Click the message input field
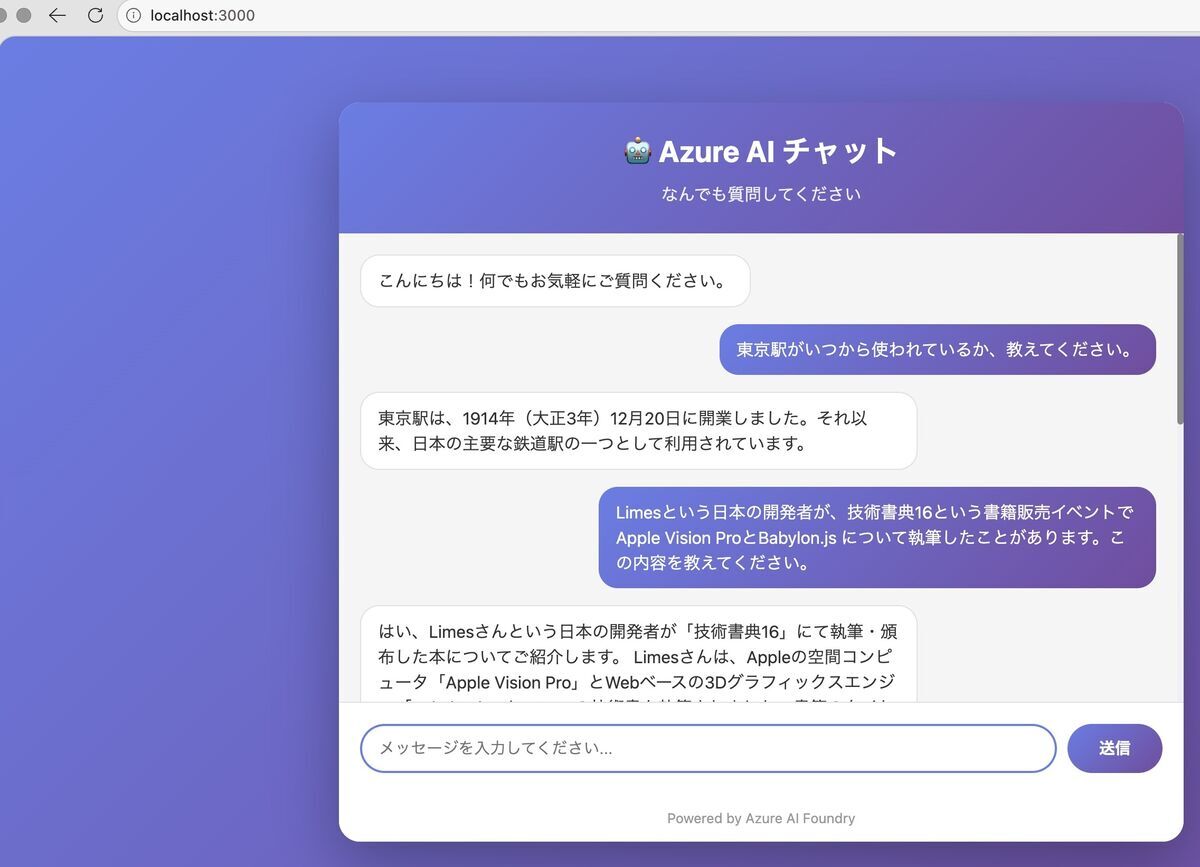The width and height of the screenshot is (1200, 867). tap(708, 748)
